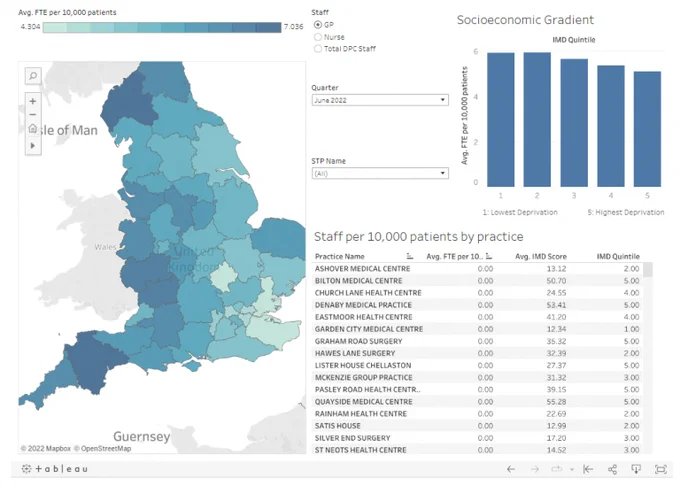Image resolution: width=680 pixels, height=486 pixels.
Task: Click IMD score 50.70 cell
Action: pos(556,281)
